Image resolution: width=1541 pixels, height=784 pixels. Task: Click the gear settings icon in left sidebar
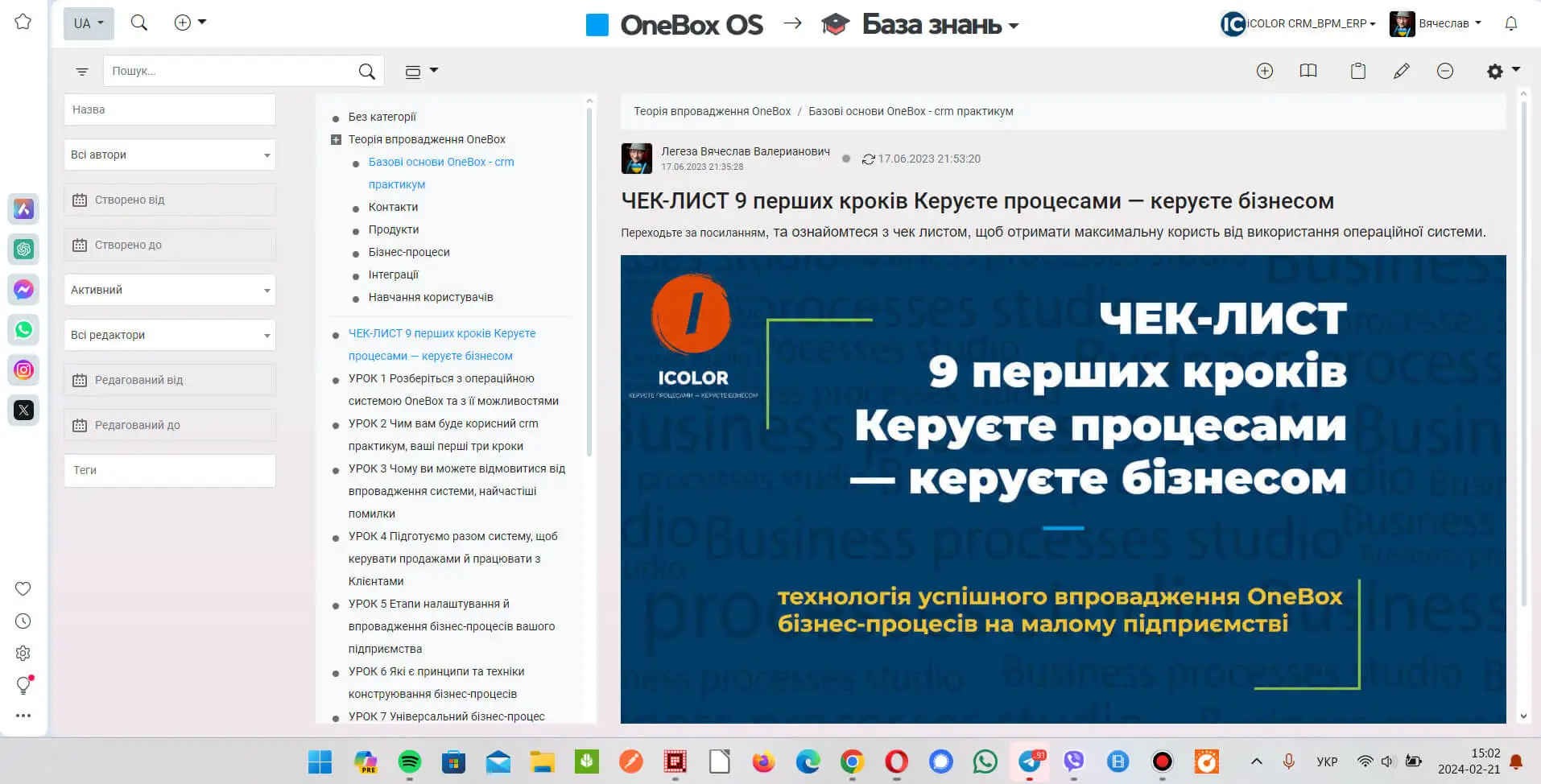23,653
